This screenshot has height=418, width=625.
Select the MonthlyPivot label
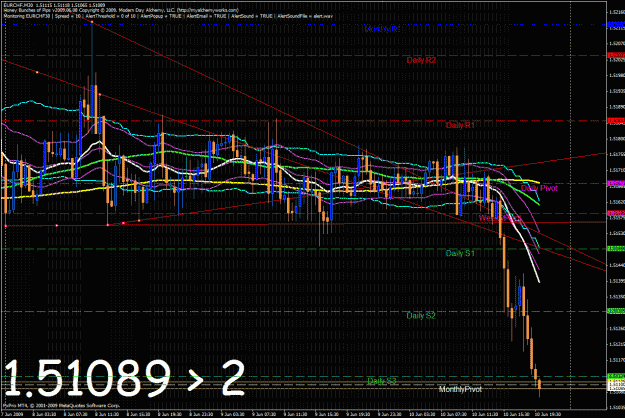click(x=460, y=389)
